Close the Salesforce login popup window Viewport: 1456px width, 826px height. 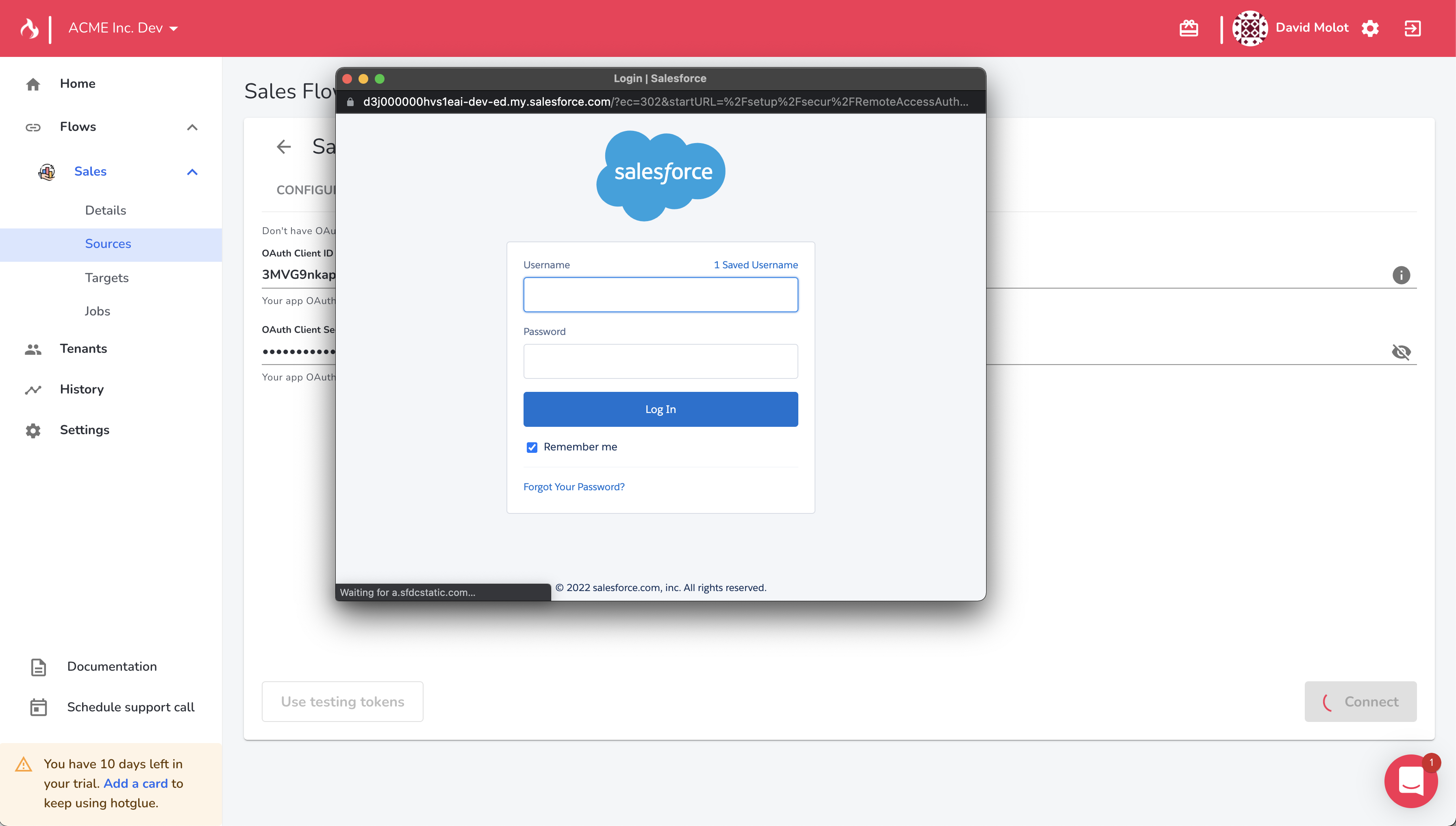pyautogui.click(x=347, y=78)
